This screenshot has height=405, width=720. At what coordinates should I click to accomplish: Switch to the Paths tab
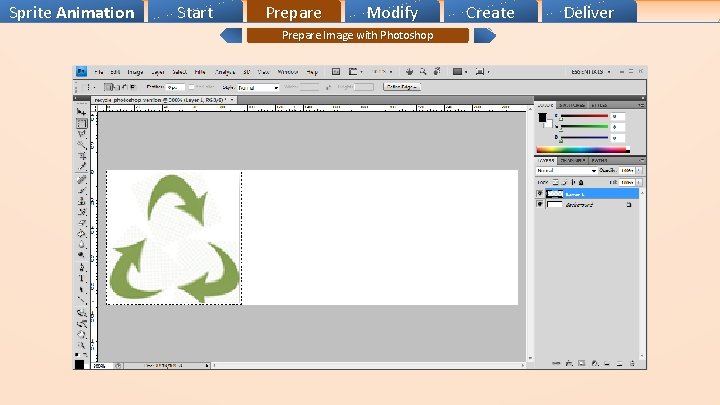click(x=599, y=160)
